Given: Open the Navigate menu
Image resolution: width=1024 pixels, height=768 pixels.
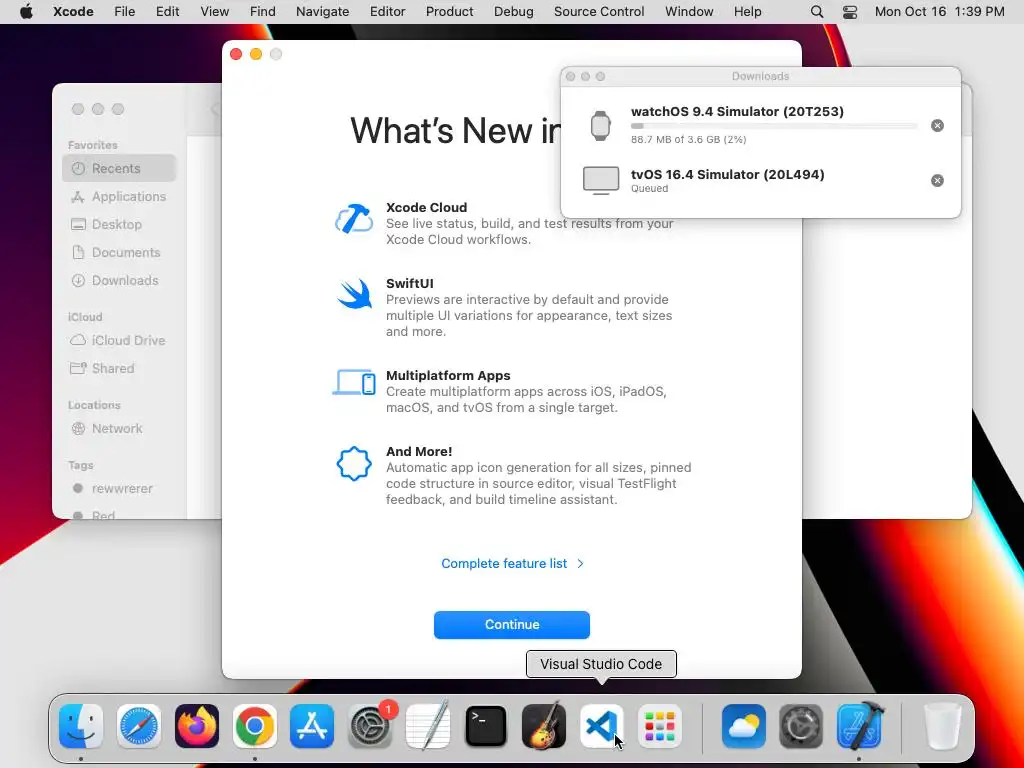Looking at the screenshot, I should [x=323, y=12].
